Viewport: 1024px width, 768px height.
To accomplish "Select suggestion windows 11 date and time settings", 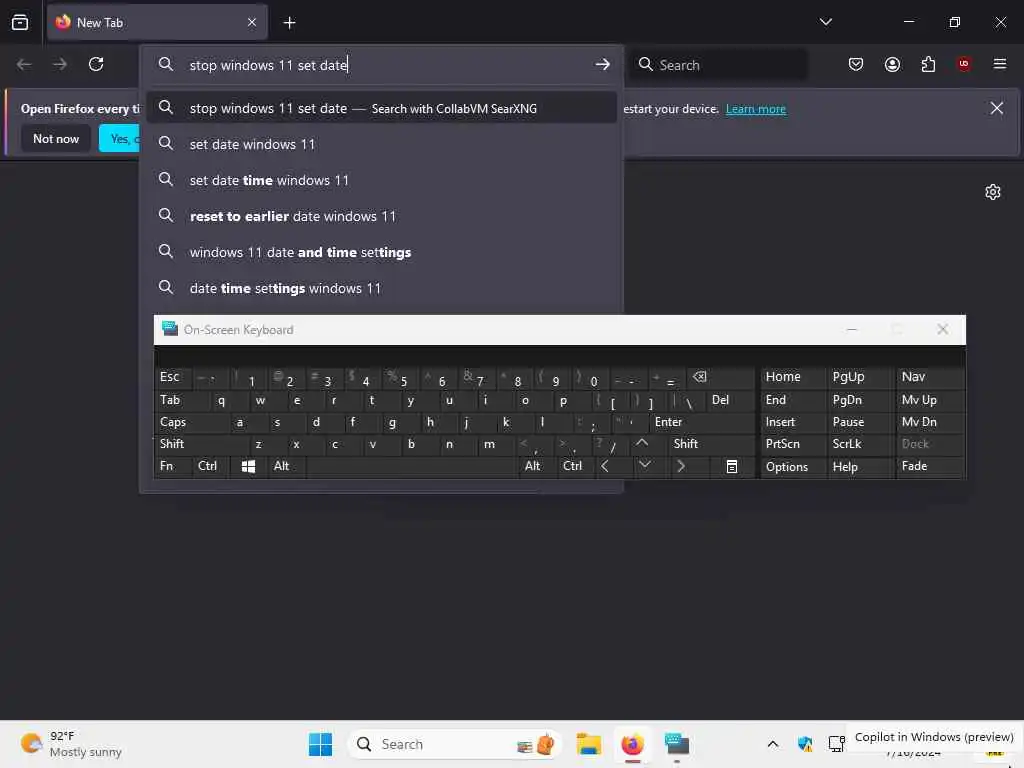I will point(381,252).
